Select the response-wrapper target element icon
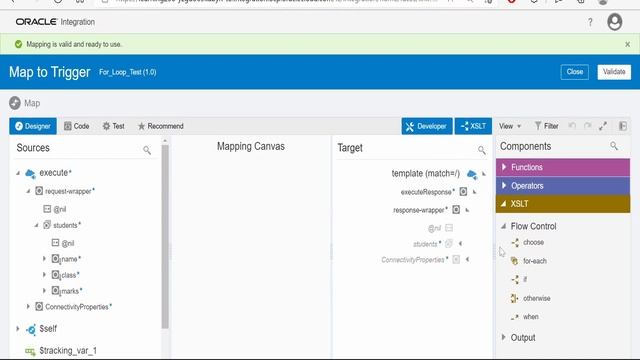 (x=456, y=209)
